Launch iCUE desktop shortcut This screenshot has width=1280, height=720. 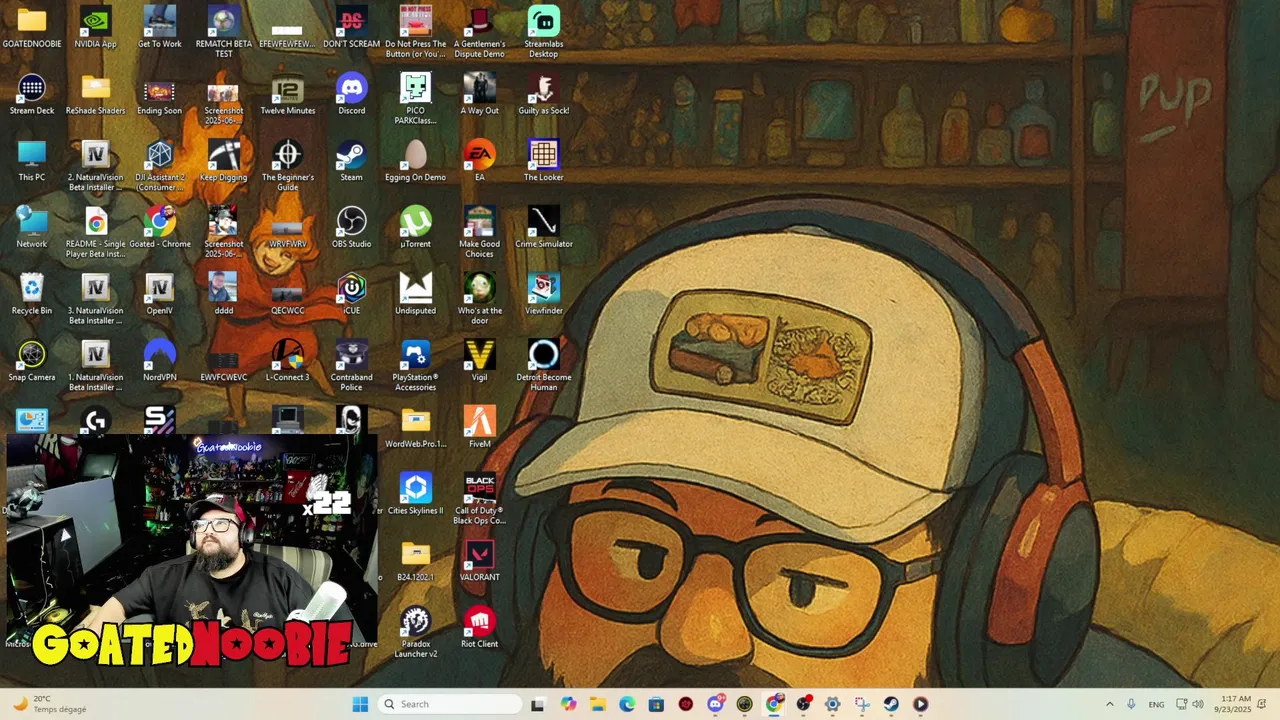coord(351,295)
